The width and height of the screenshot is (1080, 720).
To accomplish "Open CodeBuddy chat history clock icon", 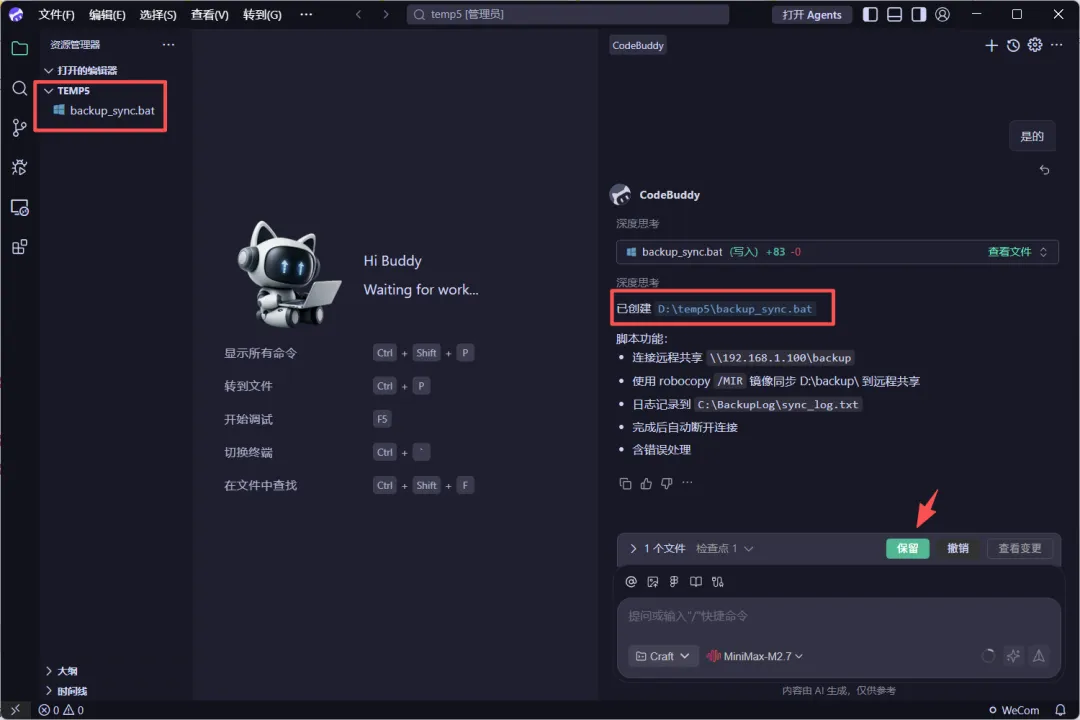I will [1013, 45].
